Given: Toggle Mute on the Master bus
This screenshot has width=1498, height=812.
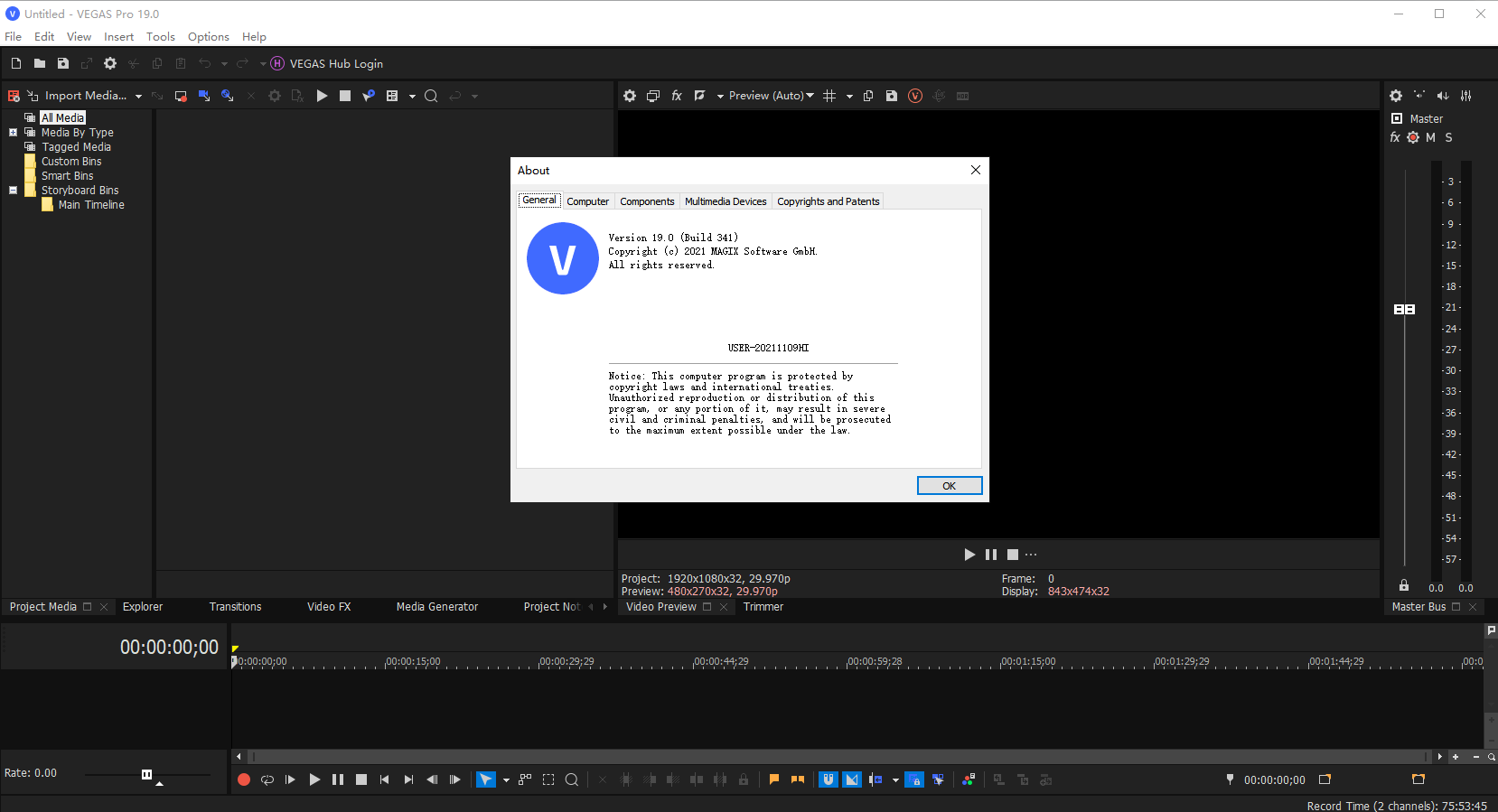Looking at the screenshot, I should [x=1430, y=137].
